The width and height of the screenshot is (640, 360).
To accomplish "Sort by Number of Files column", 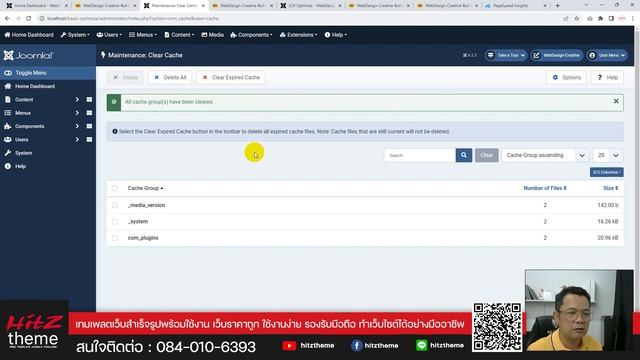I will [x=545, y=188].
